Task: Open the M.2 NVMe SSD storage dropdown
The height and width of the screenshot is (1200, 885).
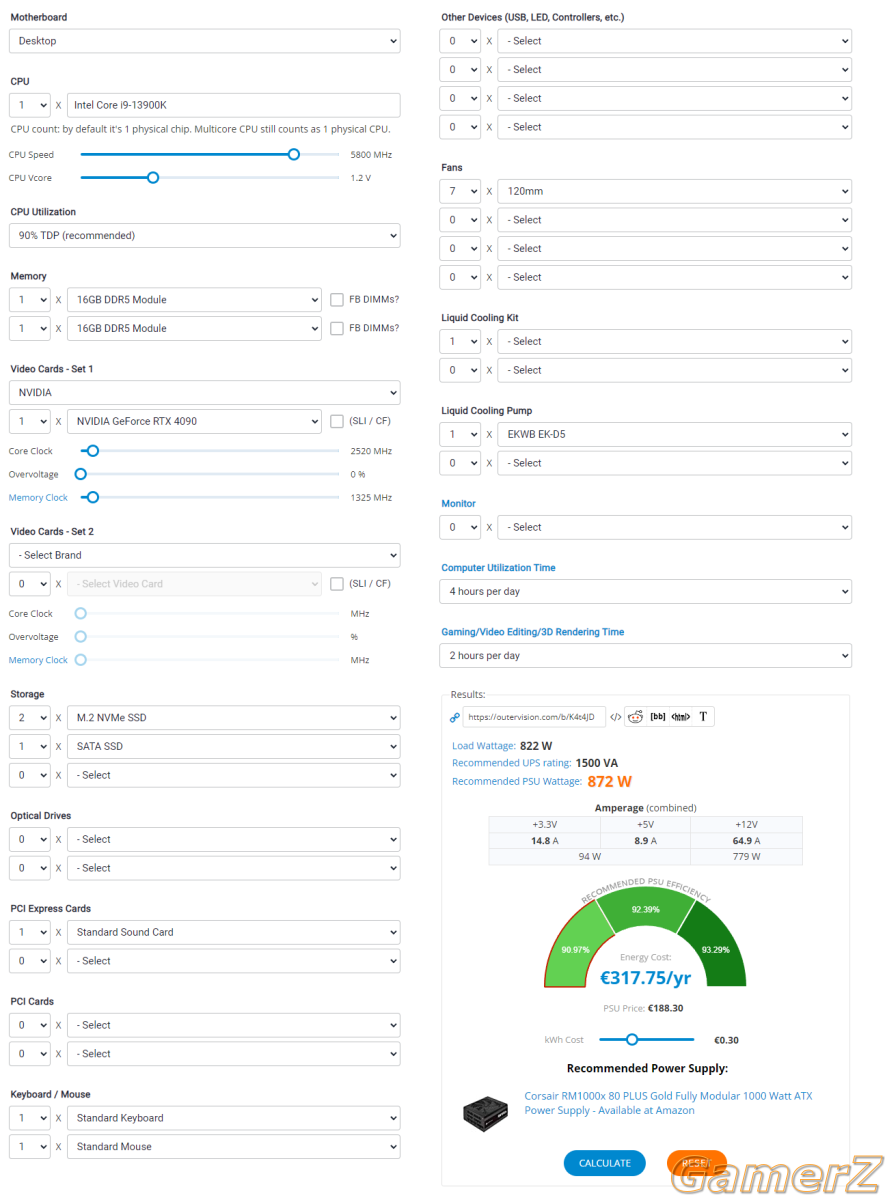Action: tap(233, 717)
